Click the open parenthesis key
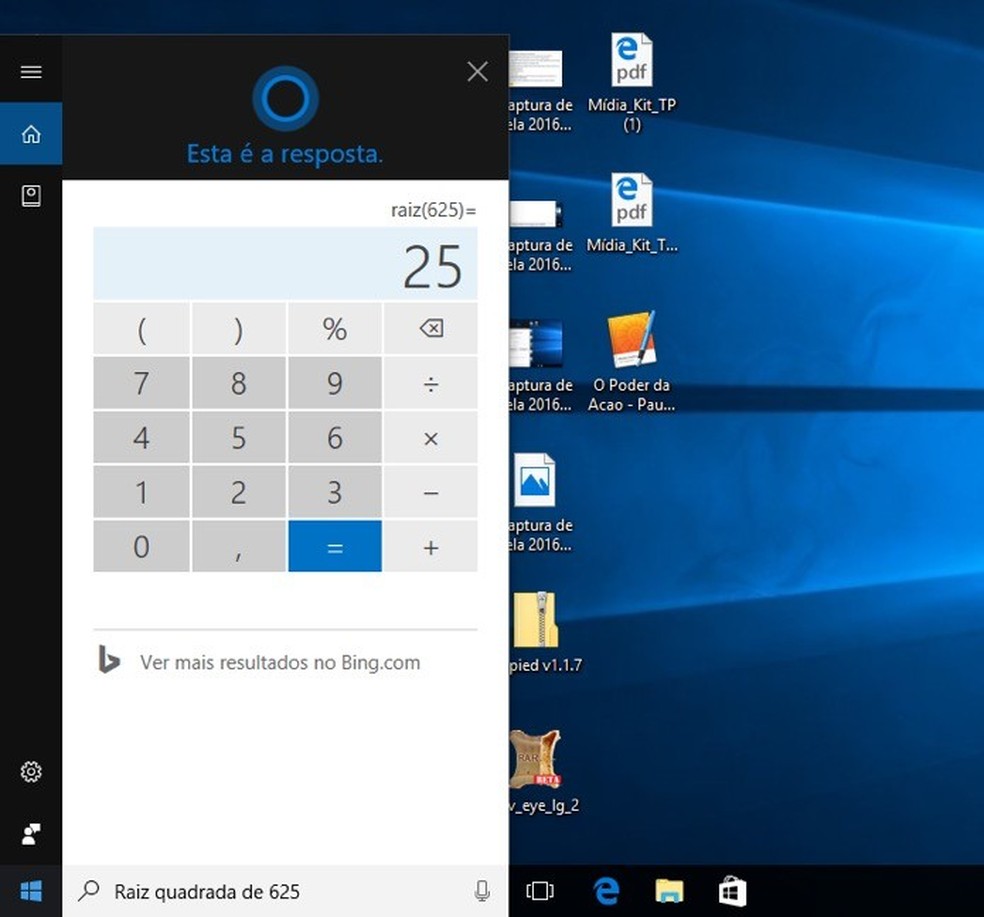984x917 pixels. 142,328
